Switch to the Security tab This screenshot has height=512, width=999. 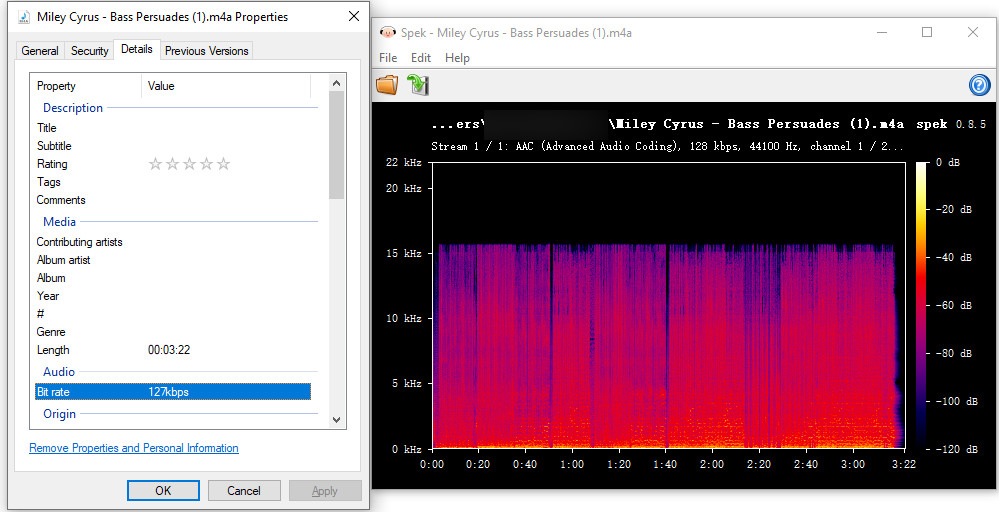(89, 51)
